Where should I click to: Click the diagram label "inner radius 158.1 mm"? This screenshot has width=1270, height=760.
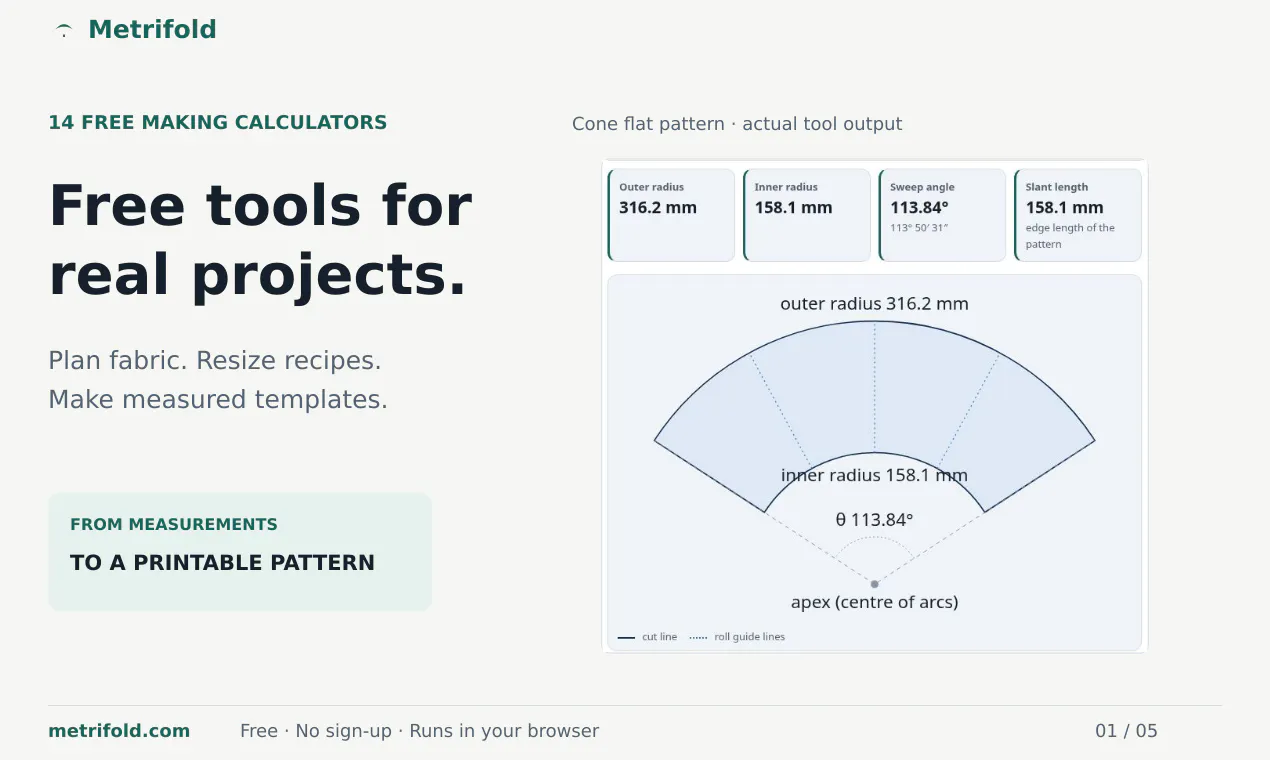pos(874,476)
